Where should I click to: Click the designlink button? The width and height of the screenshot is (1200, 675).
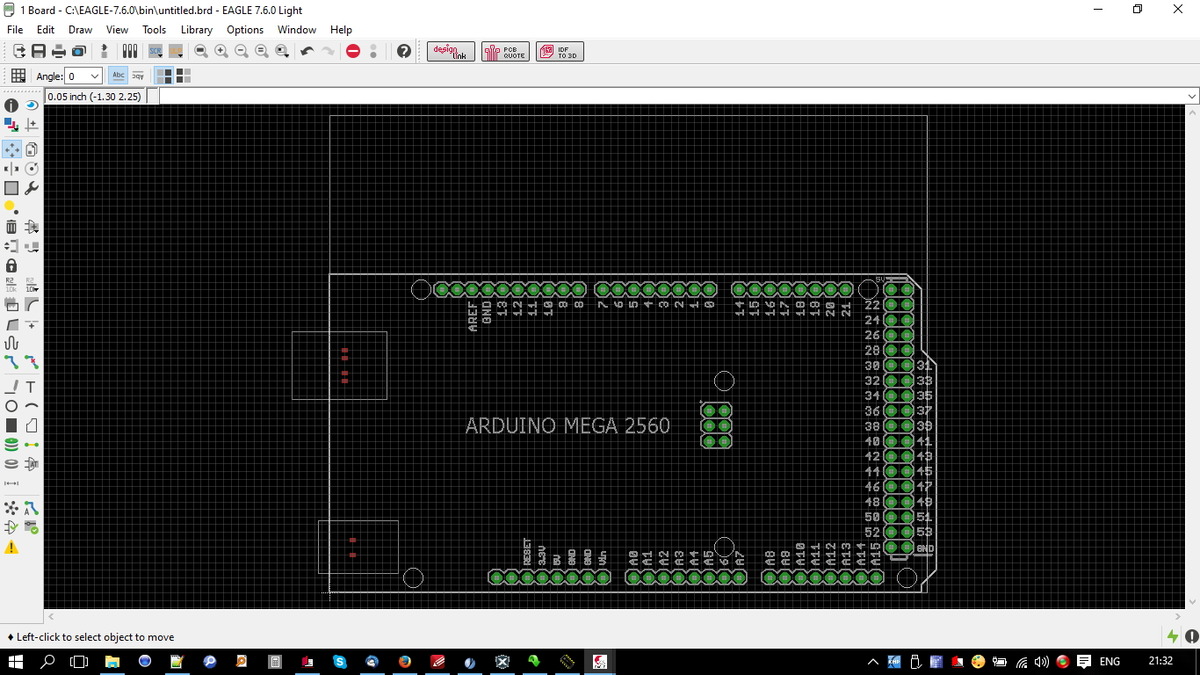point(452,51)
